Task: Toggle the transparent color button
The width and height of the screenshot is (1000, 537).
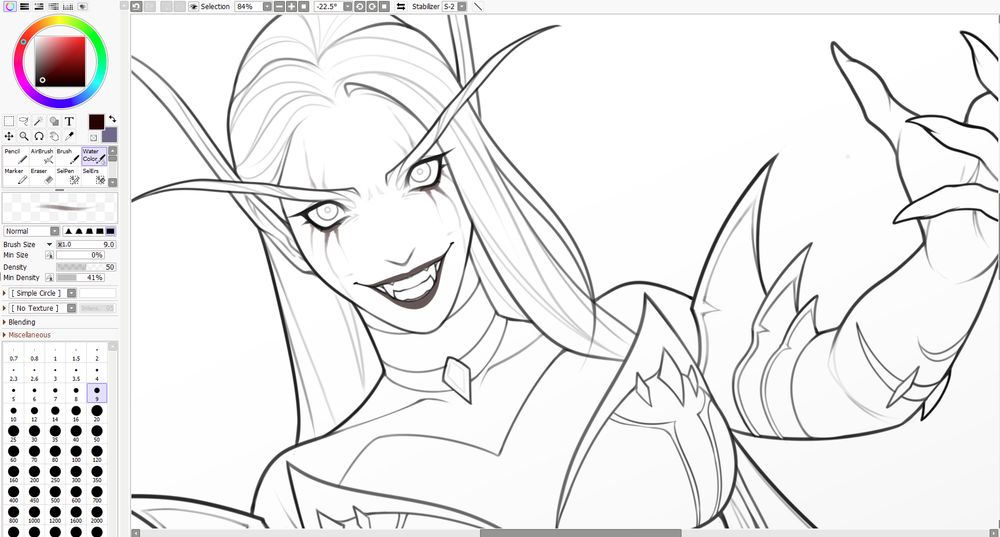Action: pyautogui.click(x=93, y=137)
